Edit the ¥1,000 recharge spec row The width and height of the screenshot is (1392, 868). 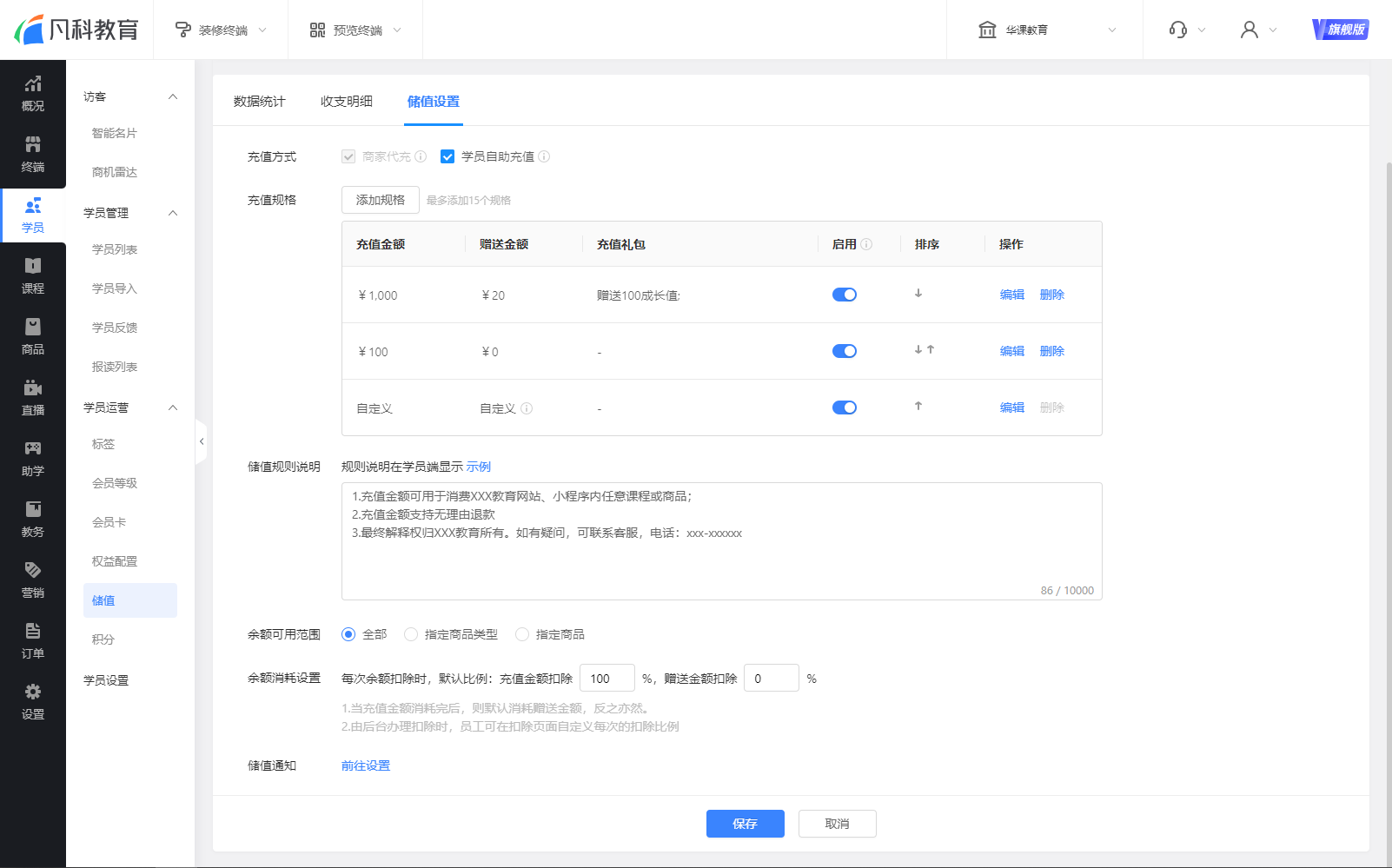click(x=1012, y=295)
